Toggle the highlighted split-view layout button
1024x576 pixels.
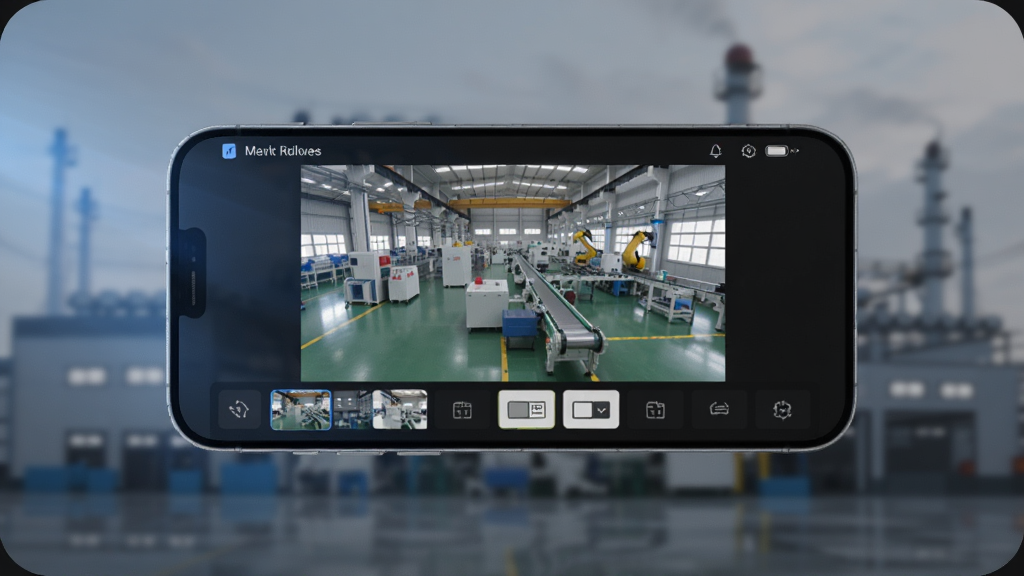tap(526, 409)
